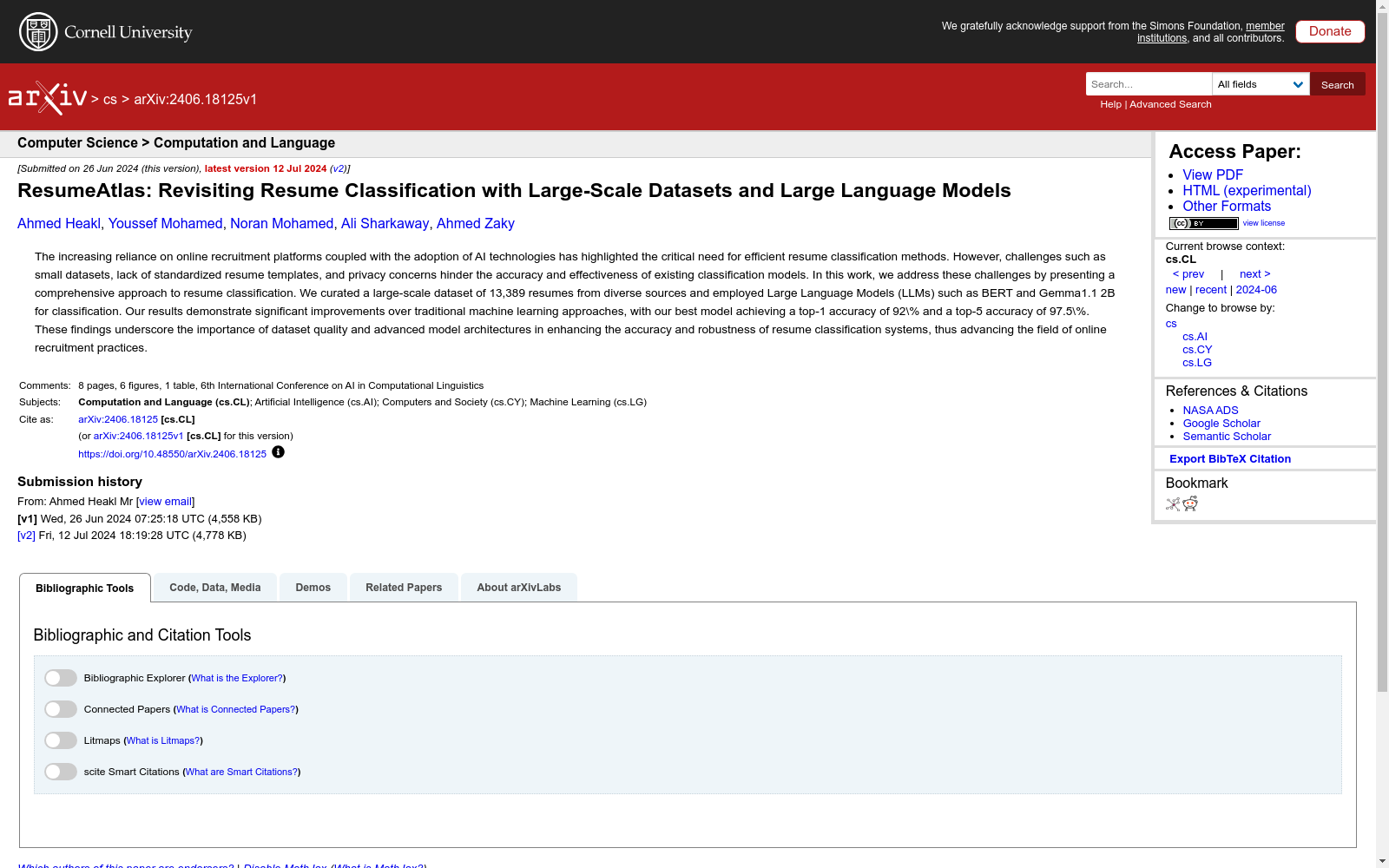Open the All fields search dropdown
1389x868 pixels.
coord(1261,84)
